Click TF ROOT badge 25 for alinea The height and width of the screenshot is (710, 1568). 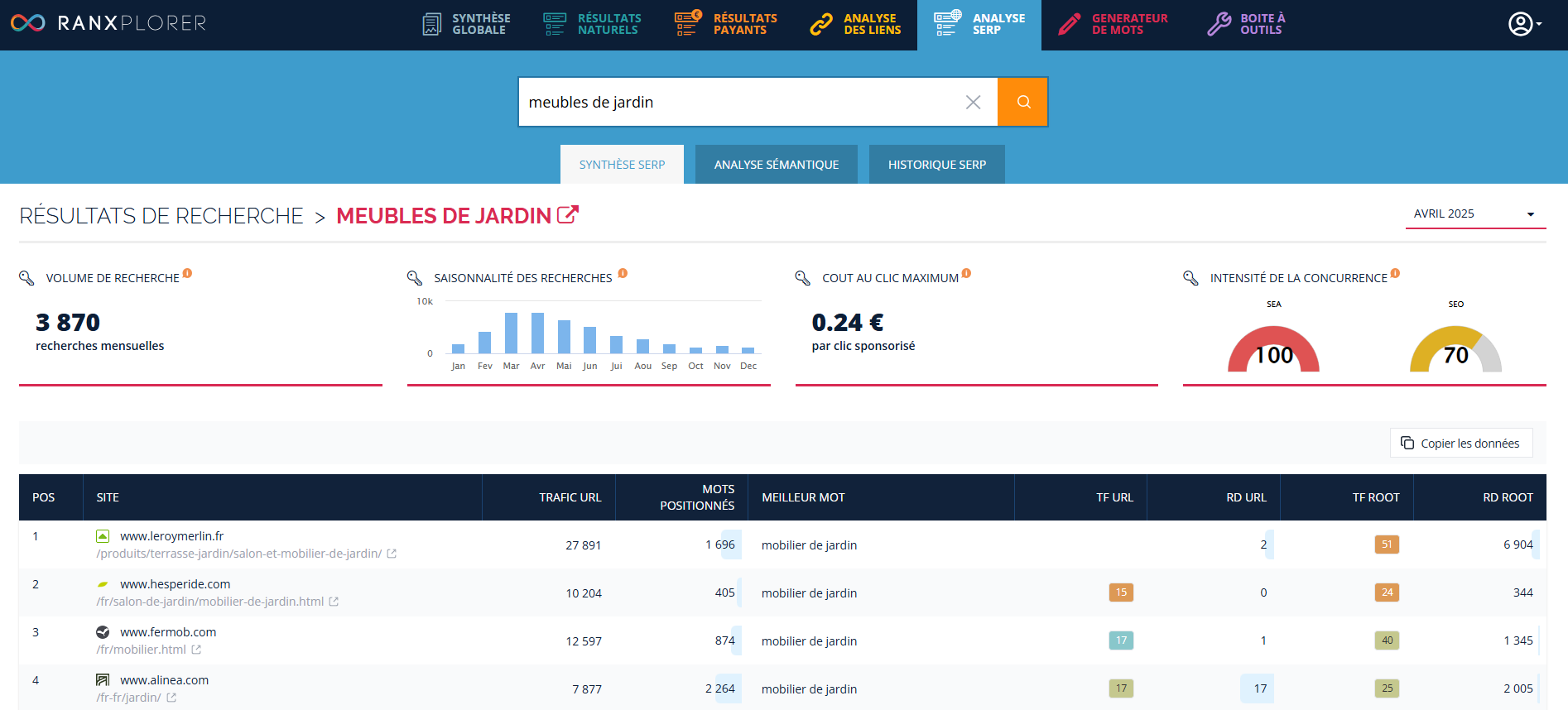[x=1387, y=688]
